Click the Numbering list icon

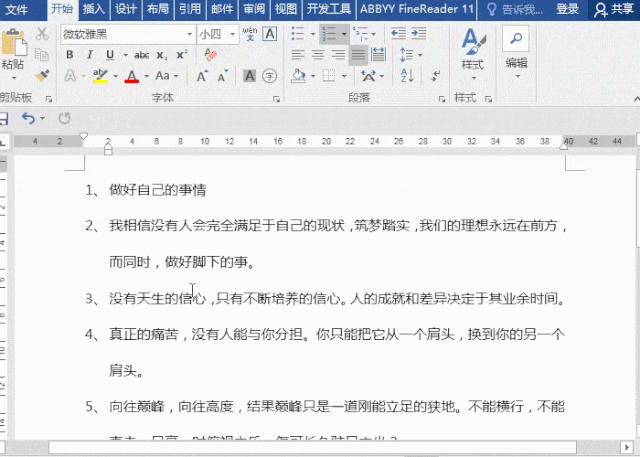coord(329,34)
